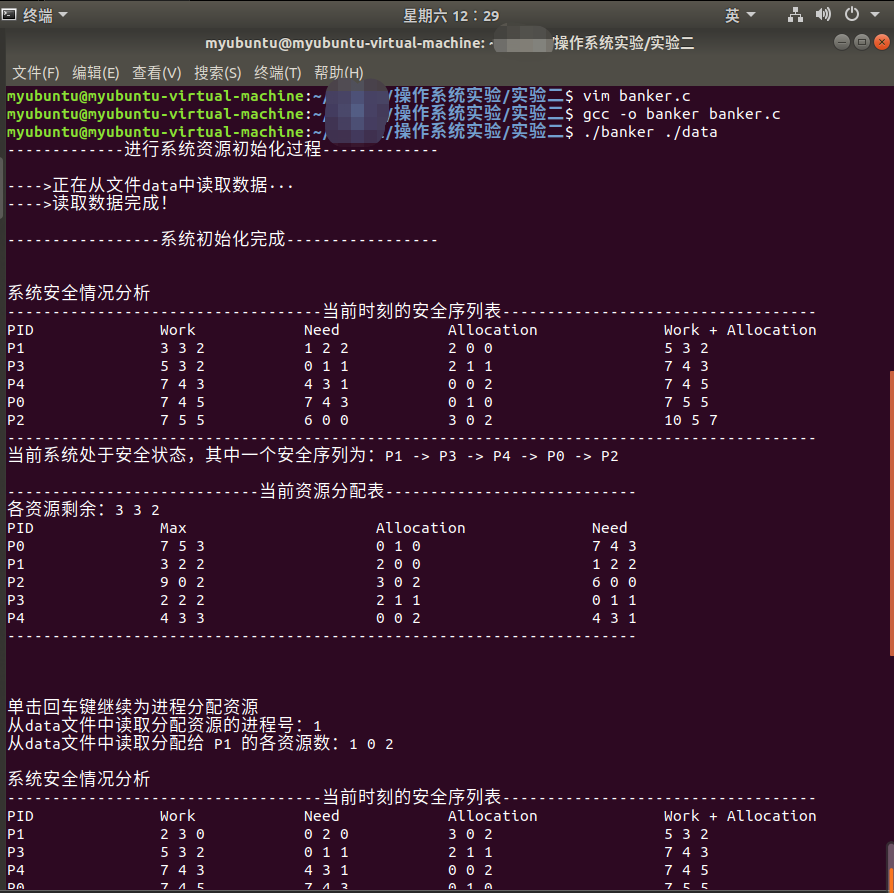Click the line '从data文件中读取分配资源的进程号: 1'
This screenshot has width=894, height=893.
click(164, 725)
